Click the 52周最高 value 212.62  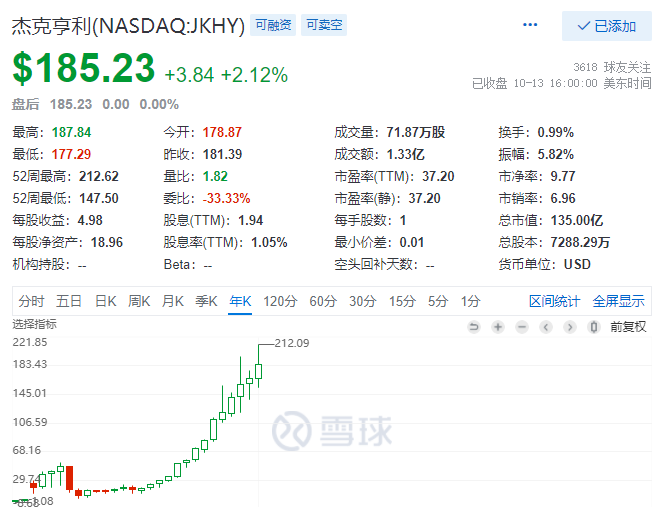[x=99, y=176]
